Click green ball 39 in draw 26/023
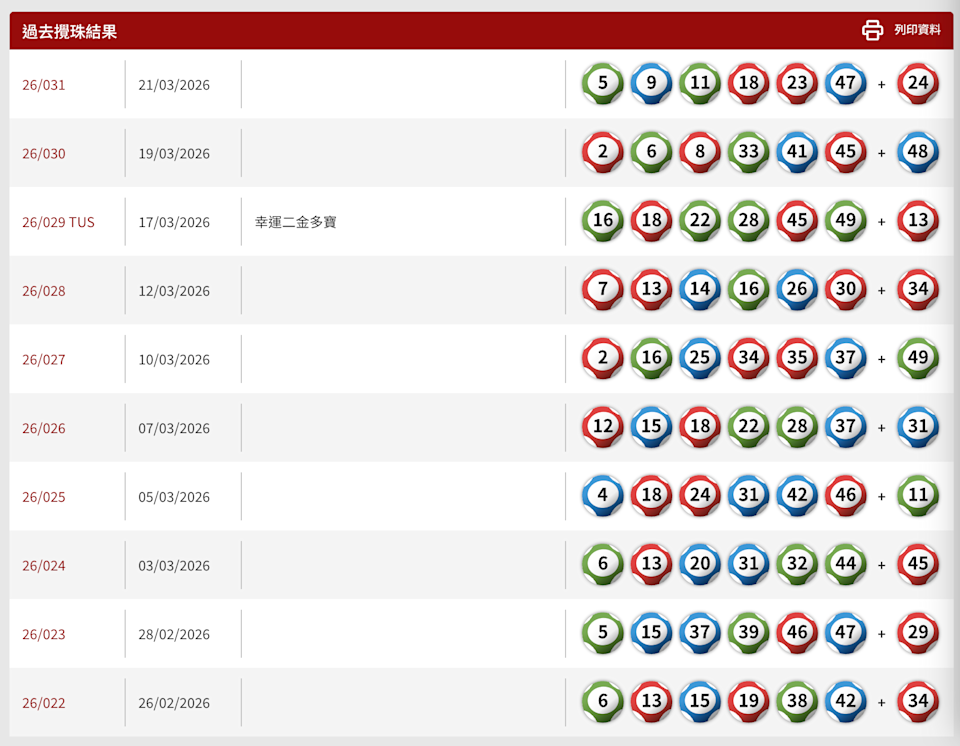Image resolution: width=960 pixels, height=746 pixels. pyautogui.click(x=748, y=633)
